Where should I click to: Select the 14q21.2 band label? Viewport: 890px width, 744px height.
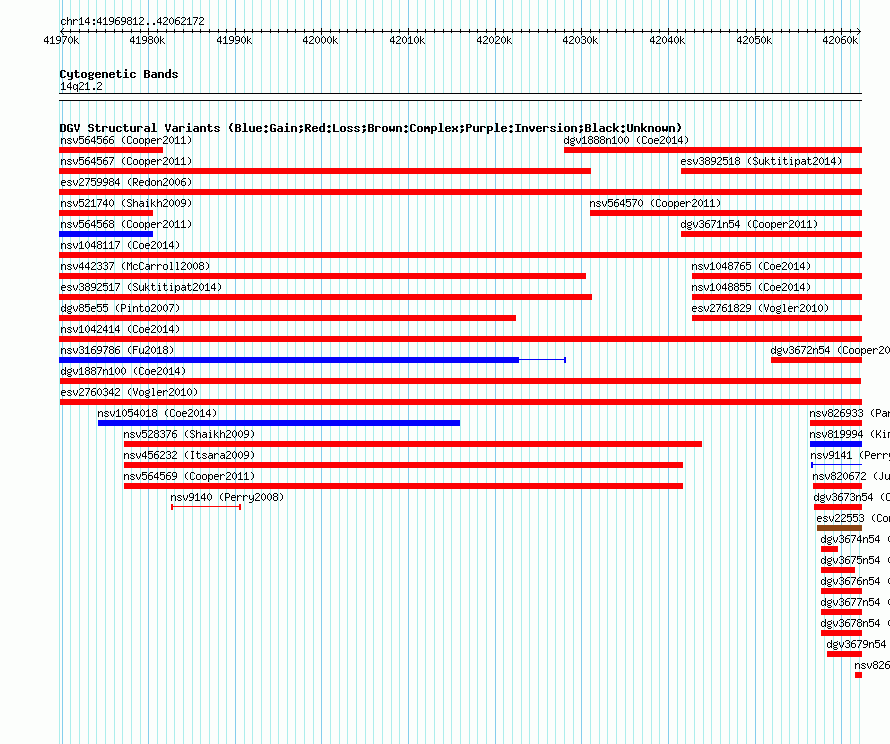pos(81,86)
